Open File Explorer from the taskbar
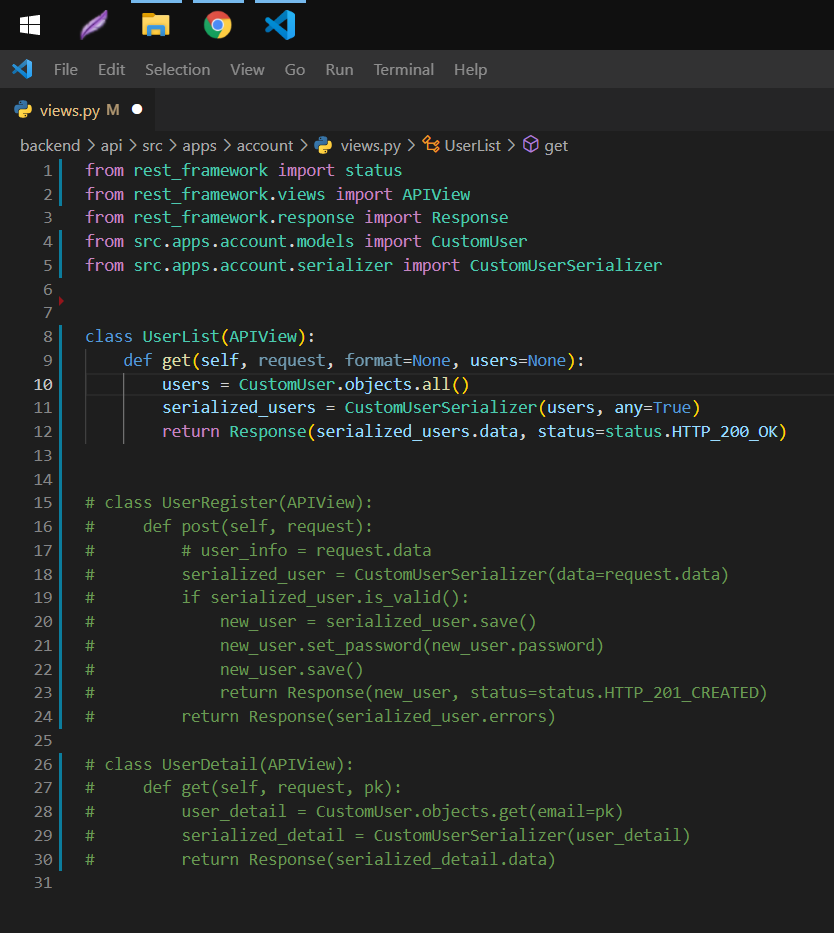The width and height of the screenshot is (834, 933). pyautogui.click(x=156, y=25)
